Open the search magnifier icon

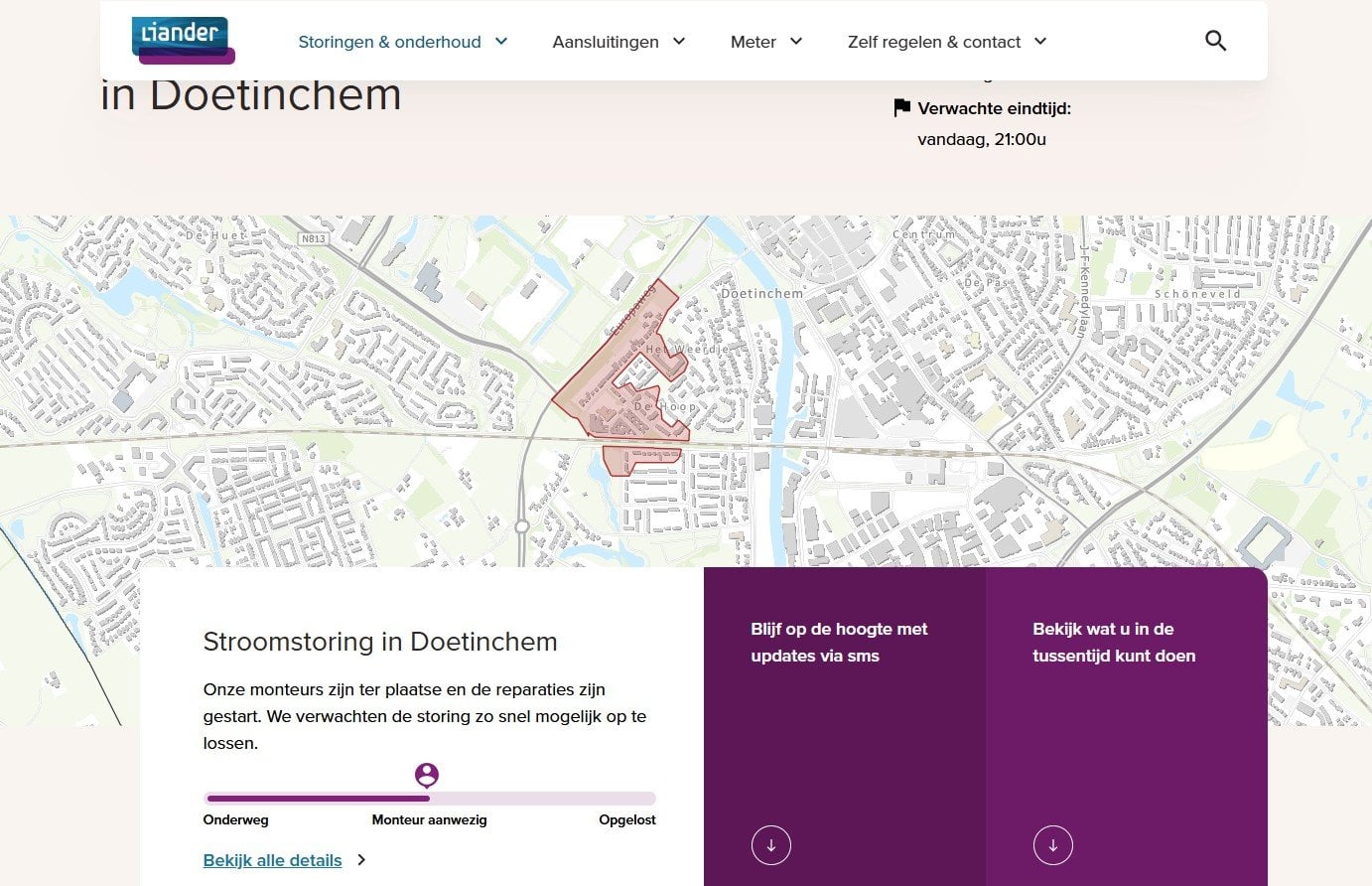(x=1215, y=41)
